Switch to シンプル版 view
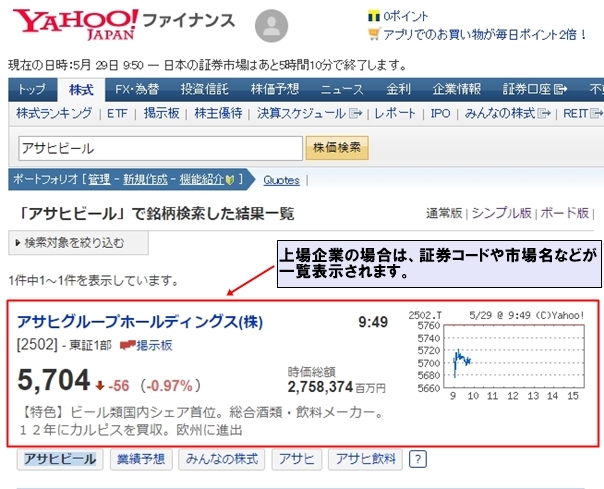The image size is (604, 489). click(502, 213)
